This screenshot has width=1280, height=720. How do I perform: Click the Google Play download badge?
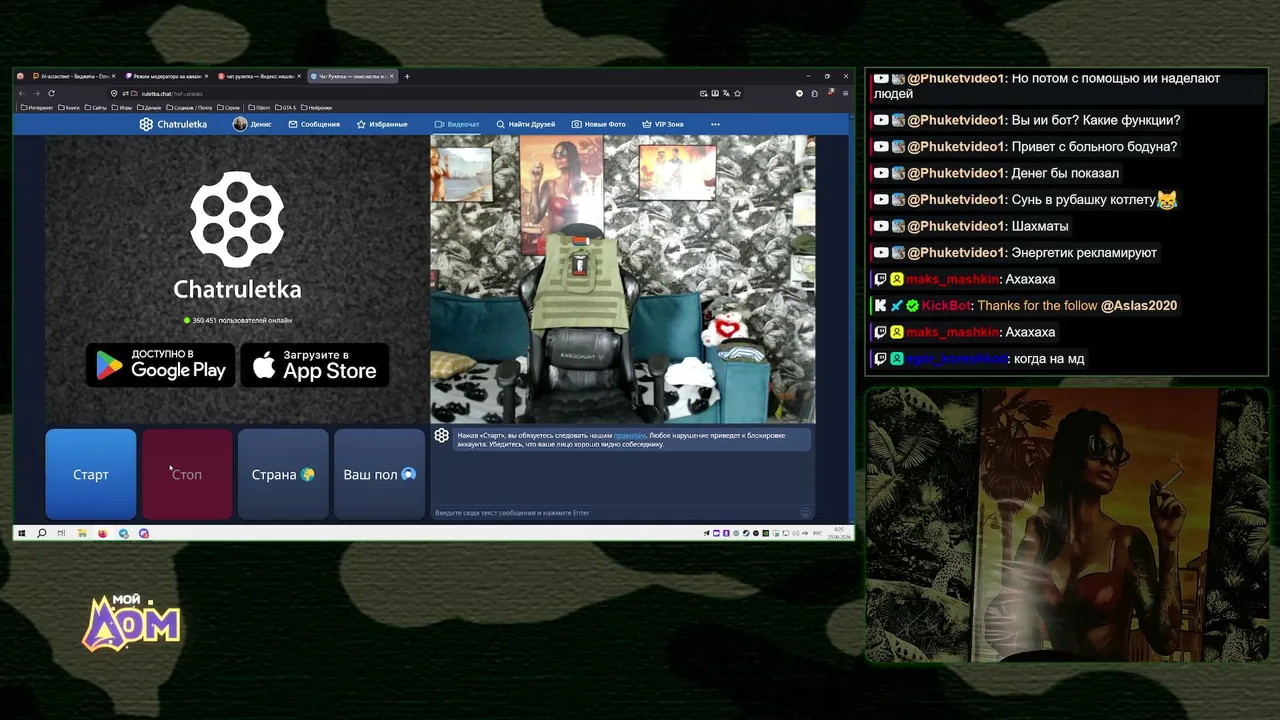click(x=160, y=365)
